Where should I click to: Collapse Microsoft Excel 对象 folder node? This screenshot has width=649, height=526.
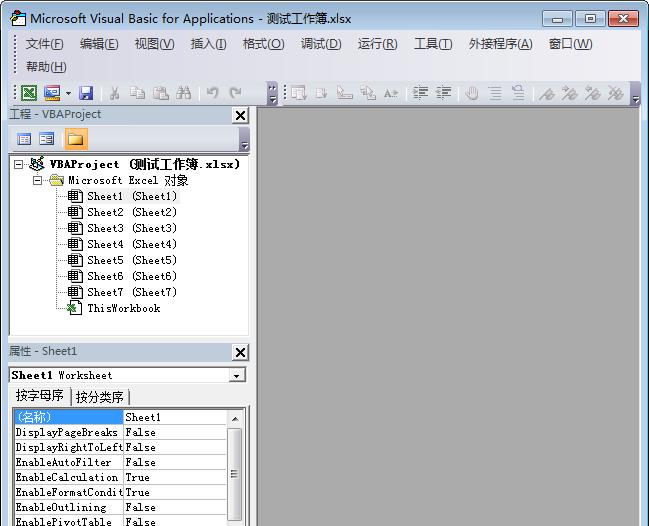[38, 180]
